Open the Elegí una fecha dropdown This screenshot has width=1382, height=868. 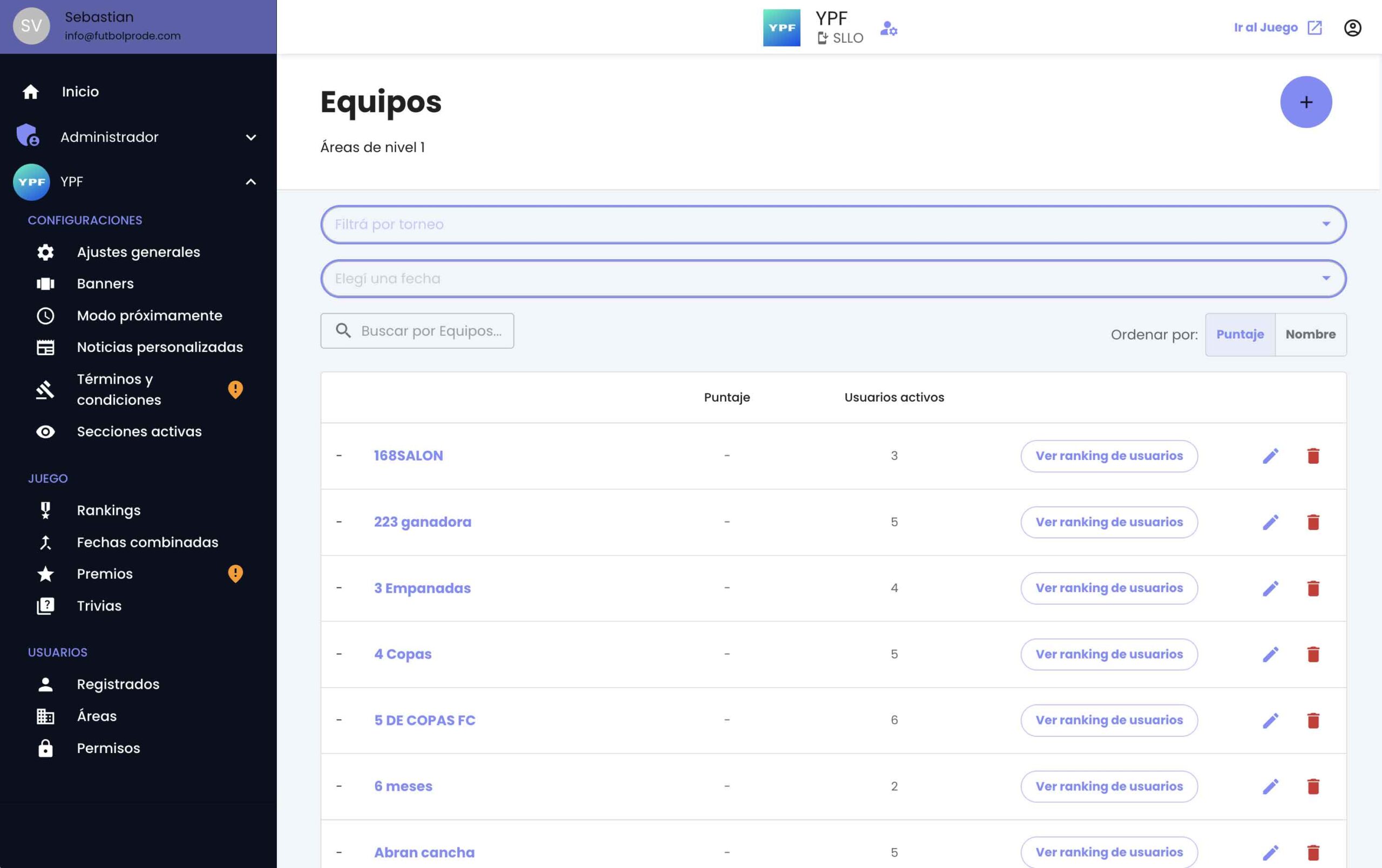[x=833, y=279]
